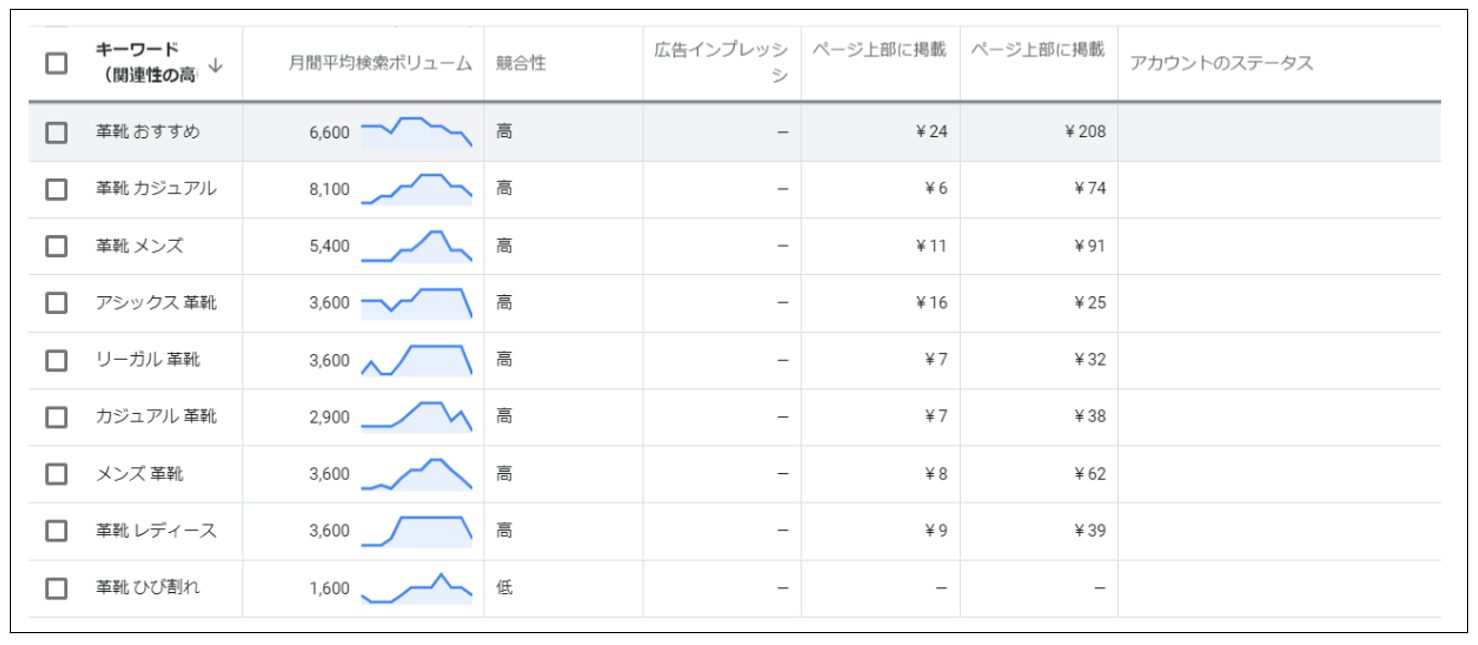Open the trend sparkline for メンズ 革靴

coord(416,474)
